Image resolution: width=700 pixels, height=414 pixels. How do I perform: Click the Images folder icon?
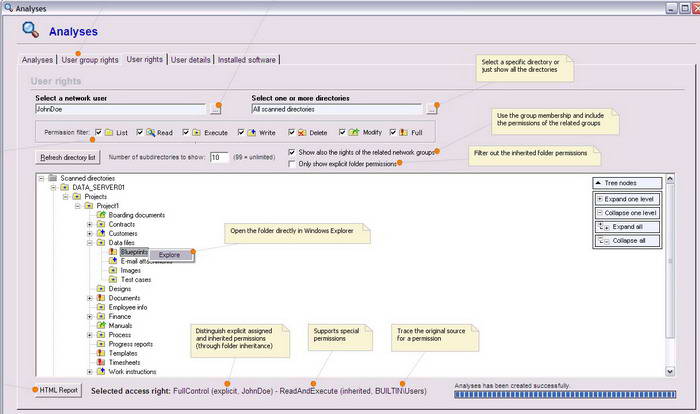(113, 270)
